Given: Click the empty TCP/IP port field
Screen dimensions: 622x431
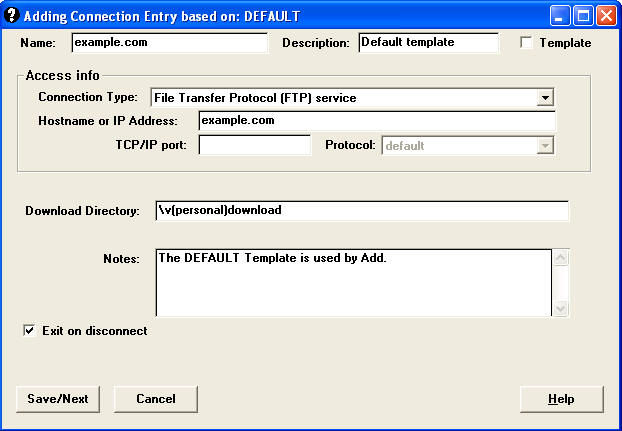Looking at the screenshot, I should (x=255, y=145).
